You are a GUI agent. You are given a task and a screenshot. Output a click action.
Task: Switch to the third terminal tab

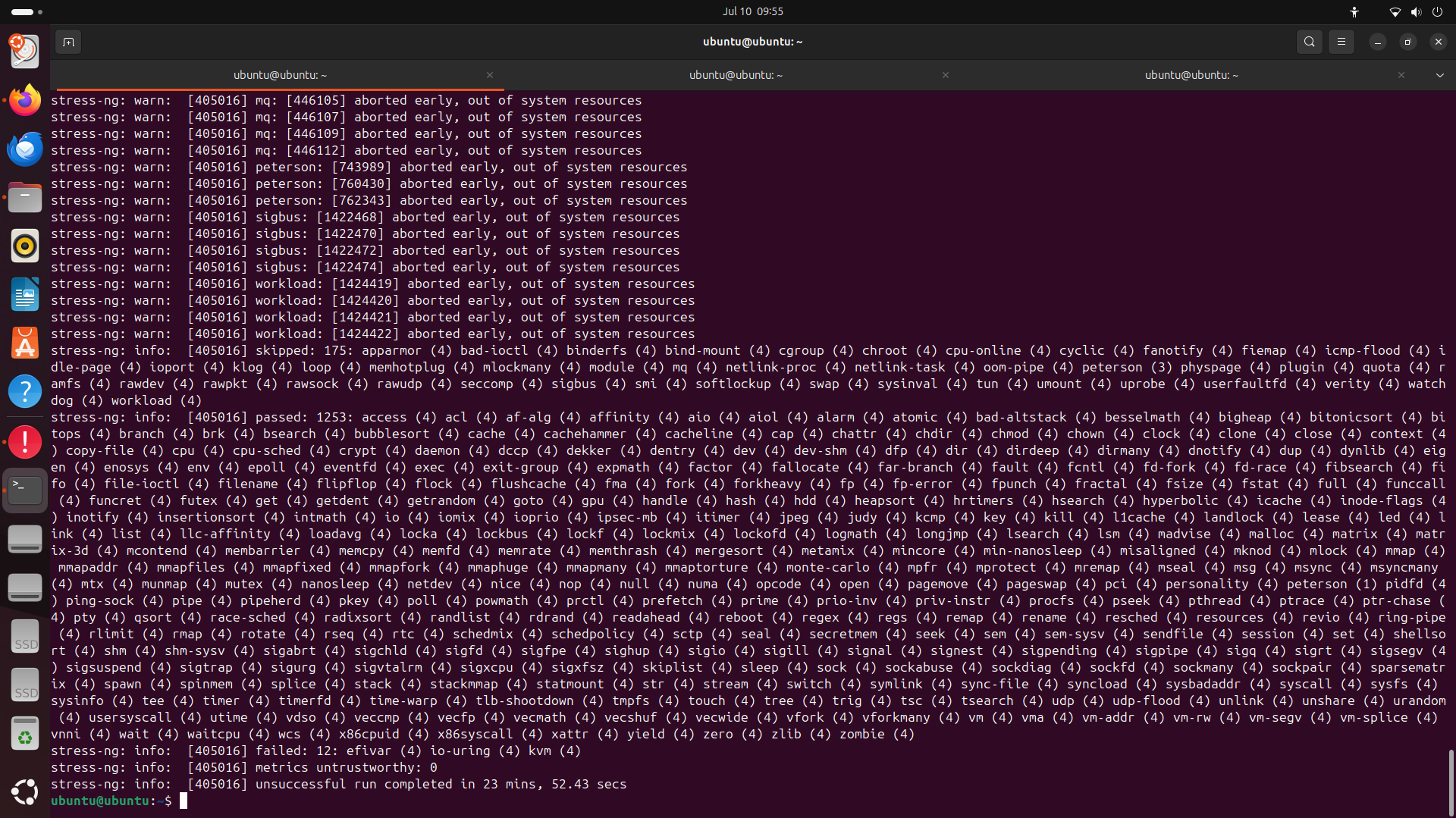(x=1191, y=75)
